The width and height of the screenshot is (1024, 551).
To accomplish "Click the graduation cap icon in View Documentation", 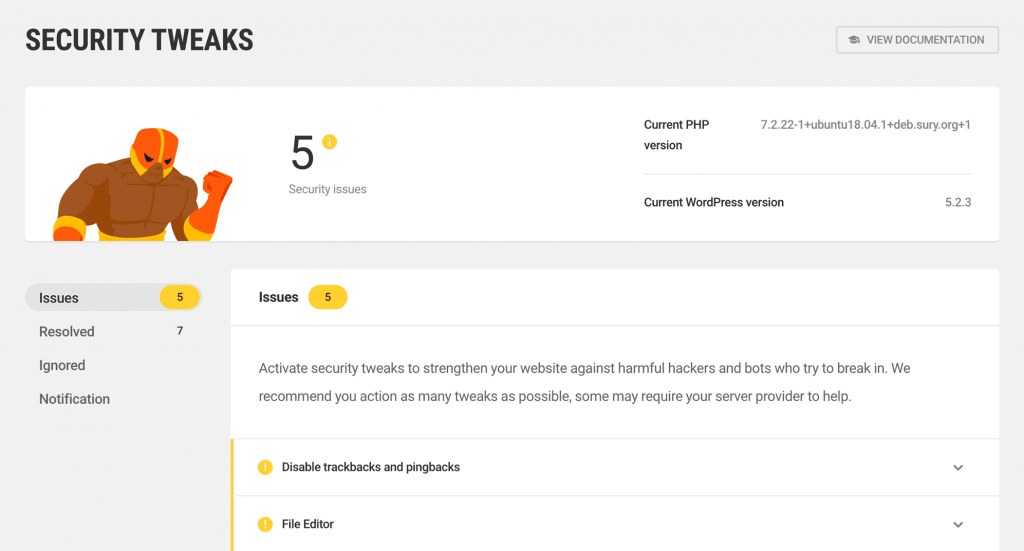I will [x=853, y=40].
